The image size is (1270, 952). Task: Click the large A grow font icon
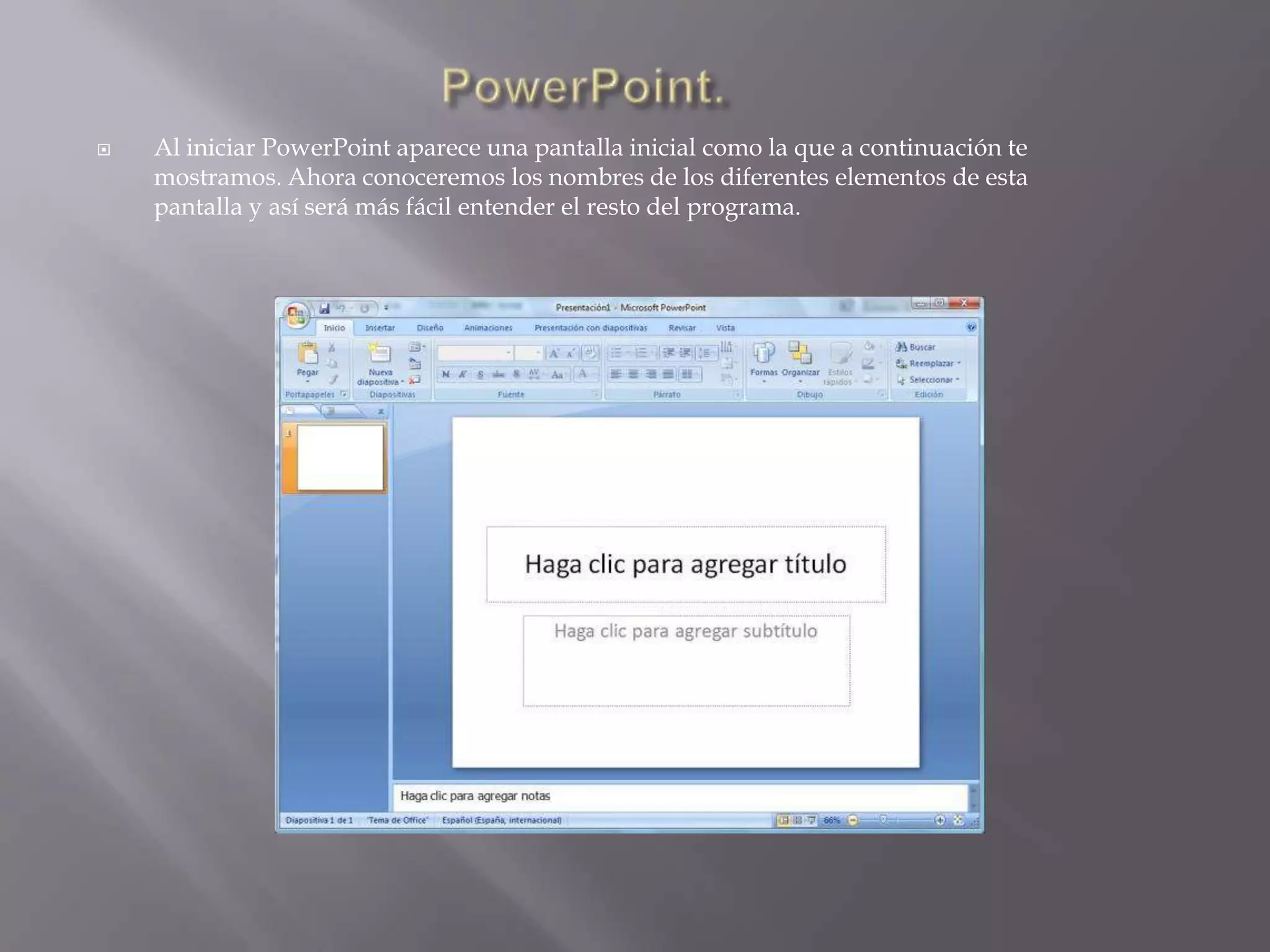pyautogui.click(x=554, y=353)
